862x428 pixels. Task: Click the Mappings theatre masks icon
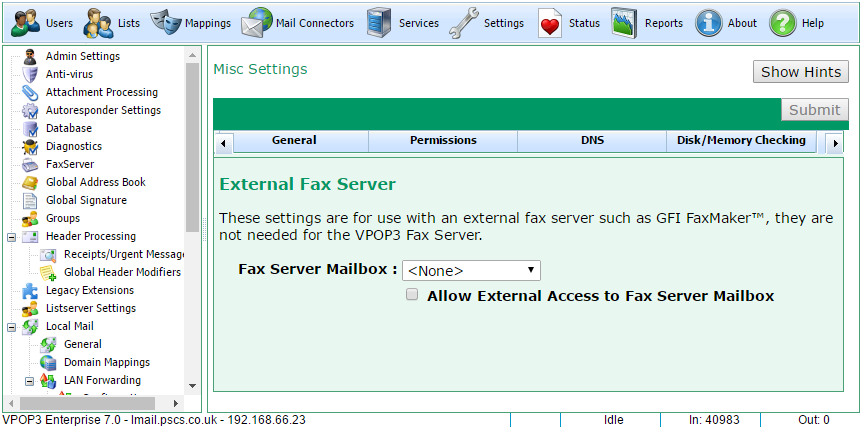[165, 23]
